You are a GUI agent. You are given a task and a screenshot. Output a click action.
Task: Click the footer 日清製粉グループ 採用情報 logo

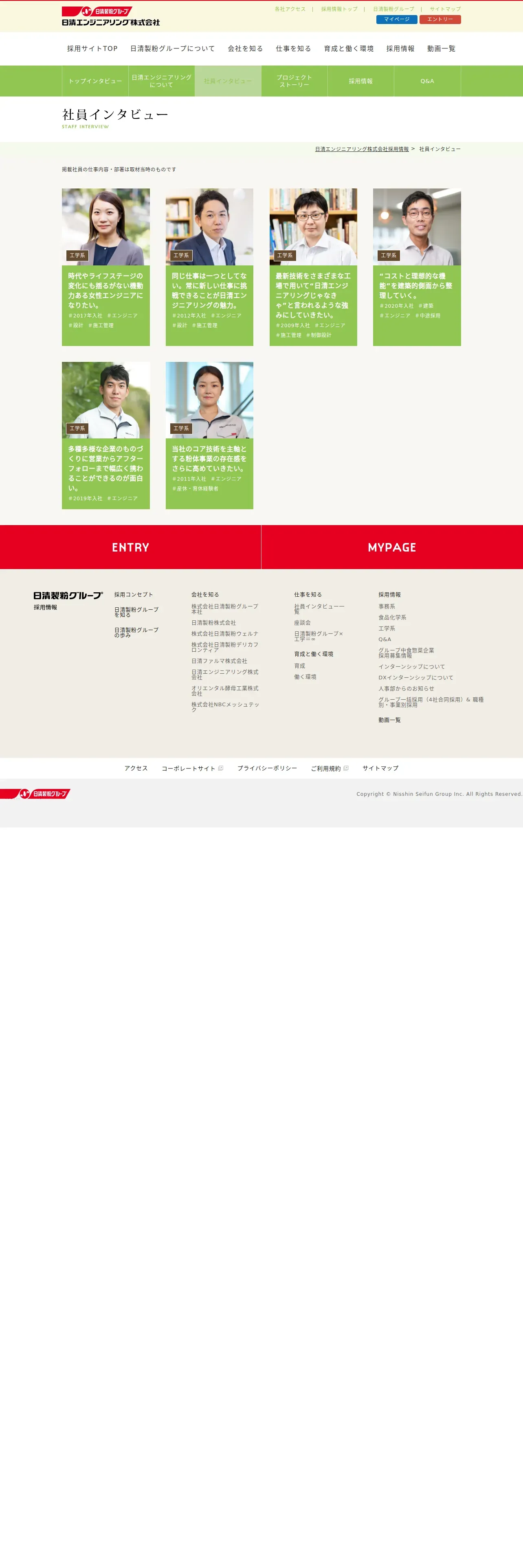tap(68, 600)
